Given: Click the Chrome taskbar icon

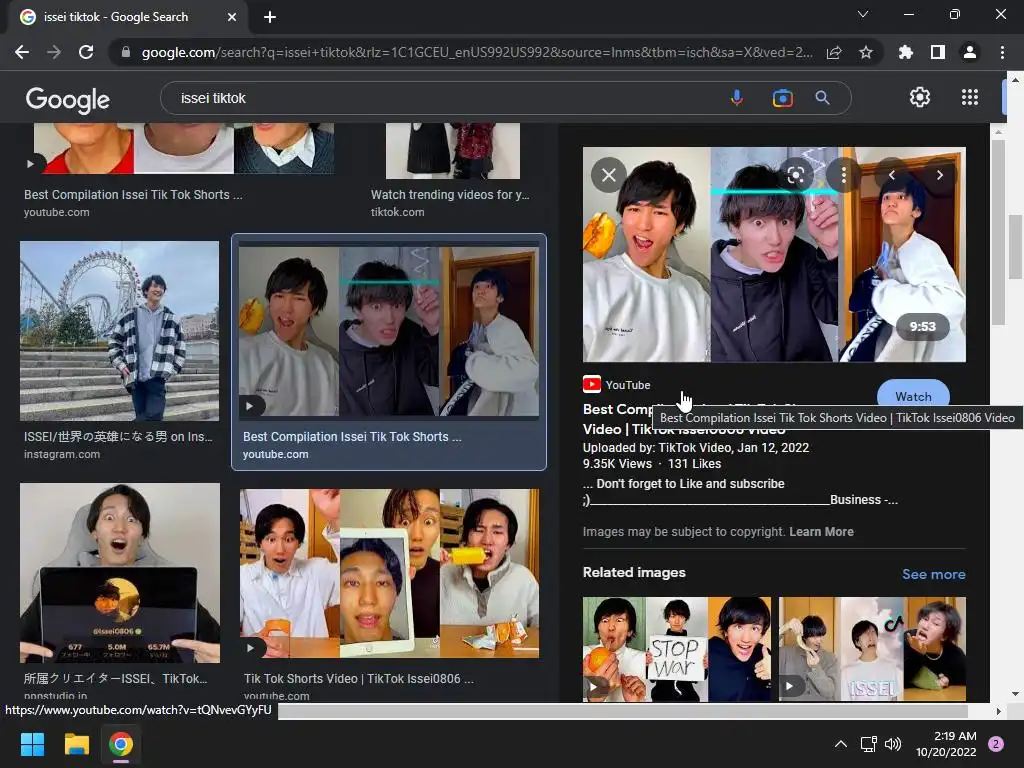Looking at the screenshot, I should click(121, 744).
